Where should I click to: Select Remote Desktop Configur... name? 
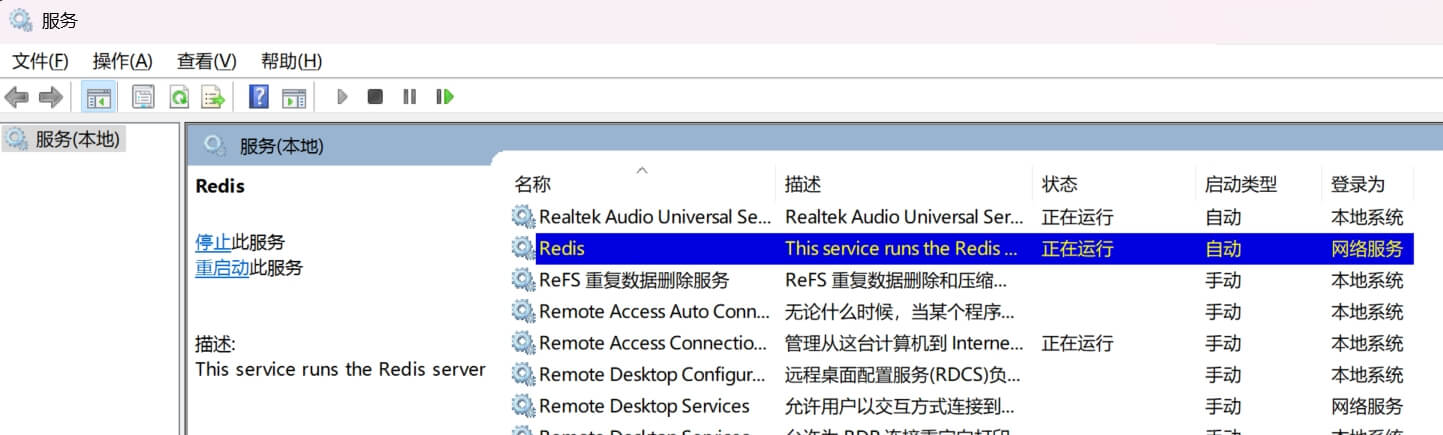(654, 375)
